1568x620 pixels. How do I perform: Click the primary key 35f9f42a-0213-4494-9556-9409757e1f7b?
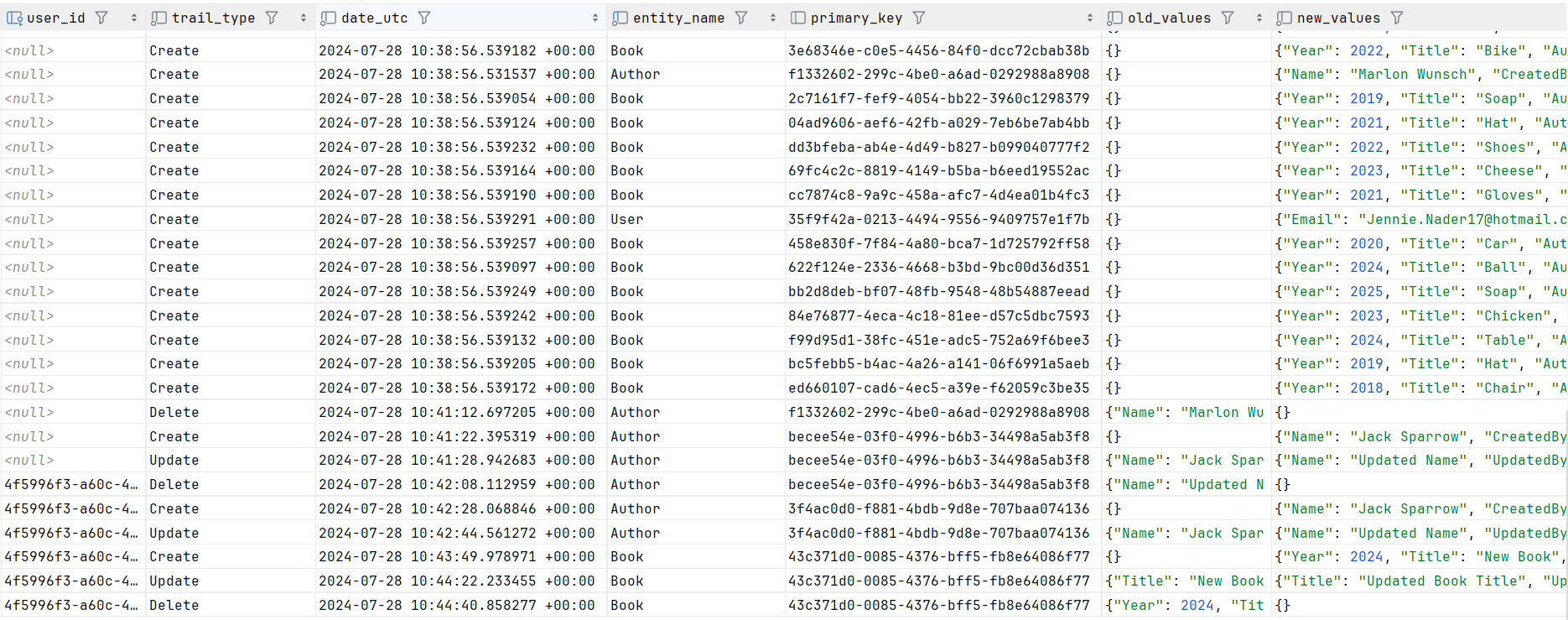[x=943, y=219]
